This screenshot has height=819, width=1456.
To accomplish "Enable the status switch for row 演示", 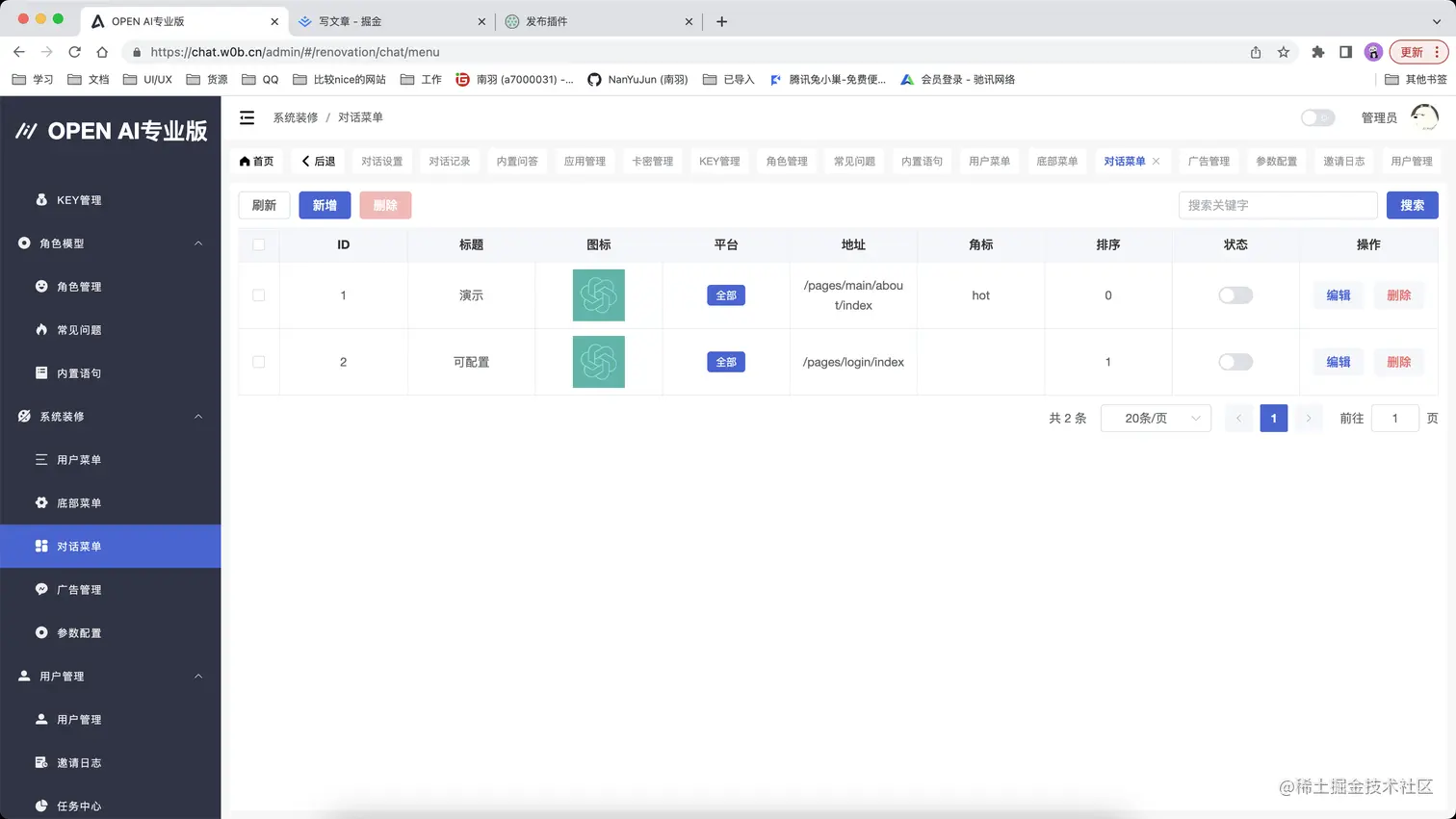I will [x=1235, y=295].
